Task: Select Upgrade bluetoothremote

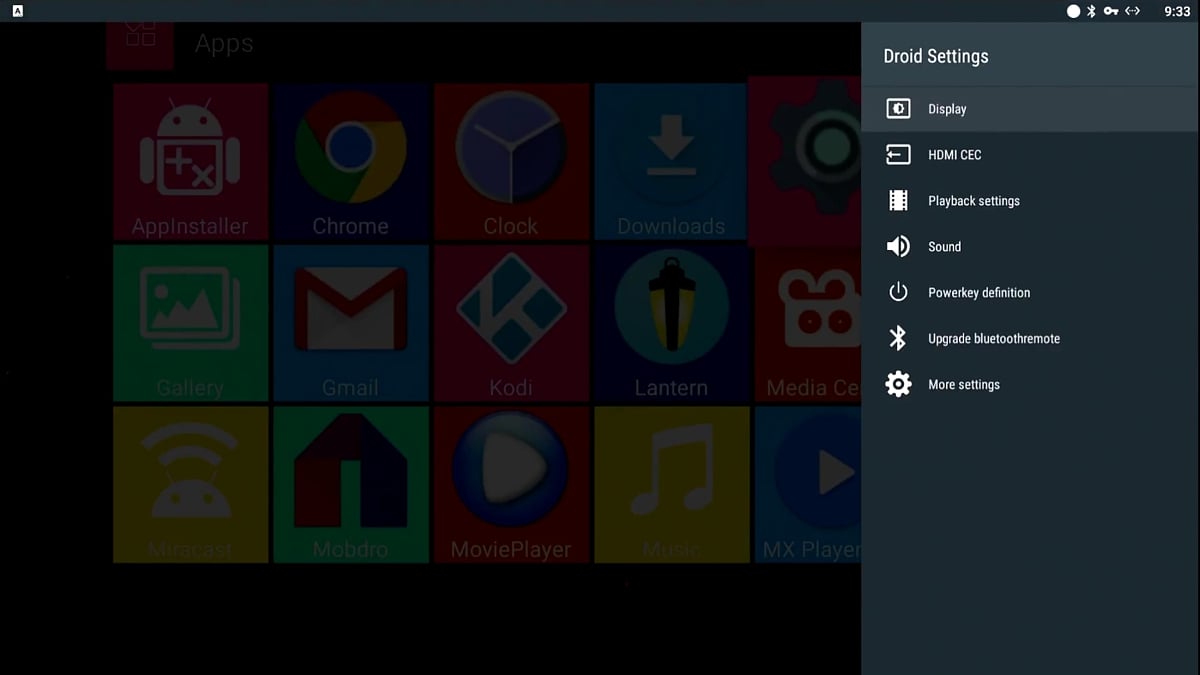Action: (1030, 339)
